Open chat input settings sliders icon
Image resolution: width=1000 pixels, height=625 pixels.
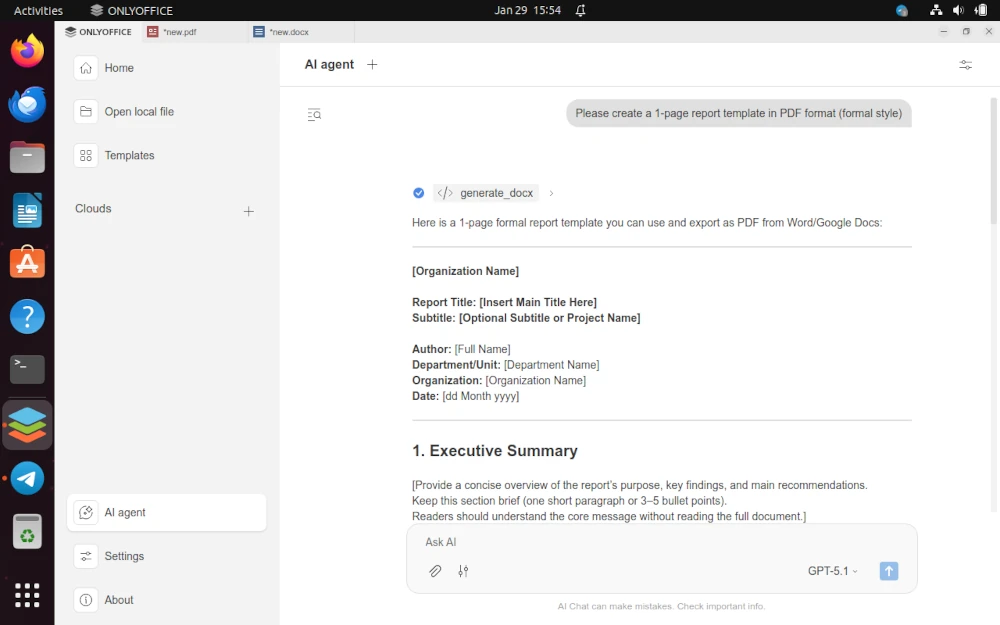[463, 571]
